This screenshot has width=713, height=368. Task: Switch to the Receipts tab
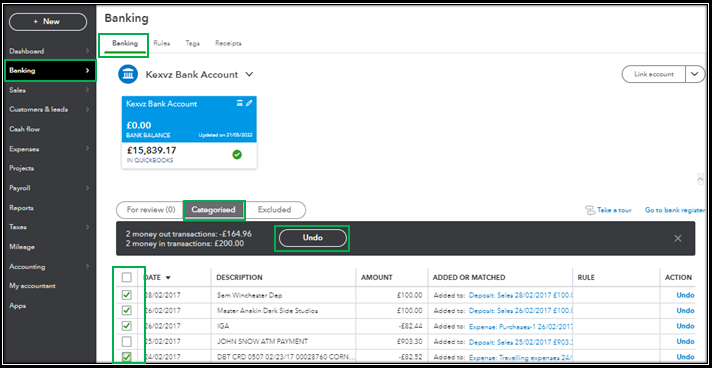tap(228, 43)
